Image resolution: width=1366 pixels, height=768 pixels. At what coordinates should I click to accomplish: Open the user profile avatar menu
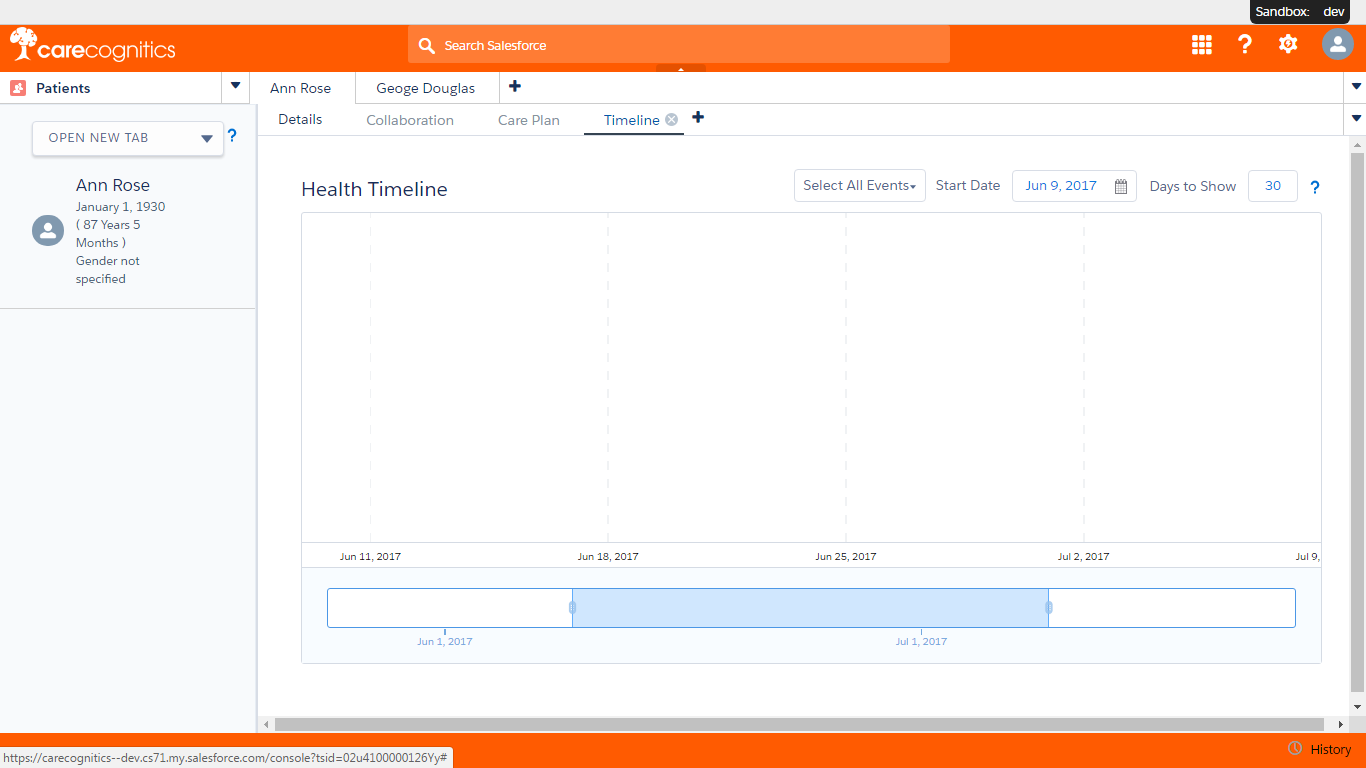click(1337, 44)
